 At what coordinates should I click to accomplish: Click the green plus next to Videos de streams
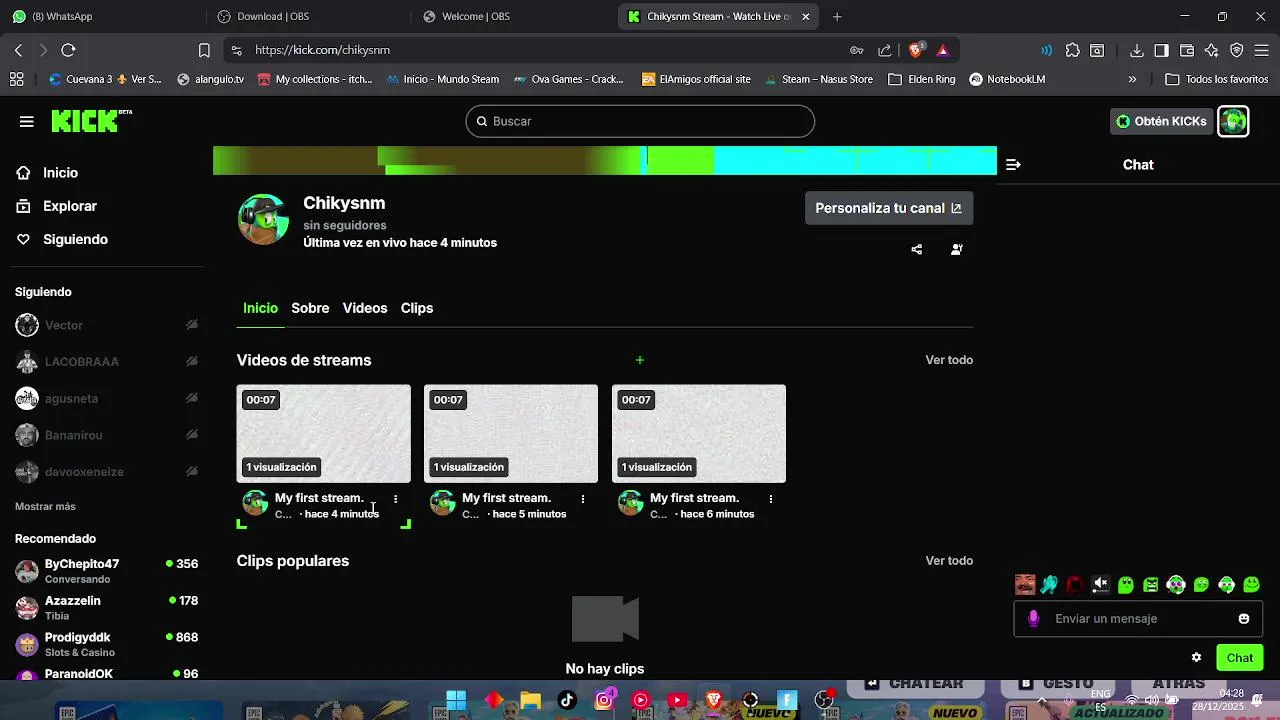pos(640,360)
